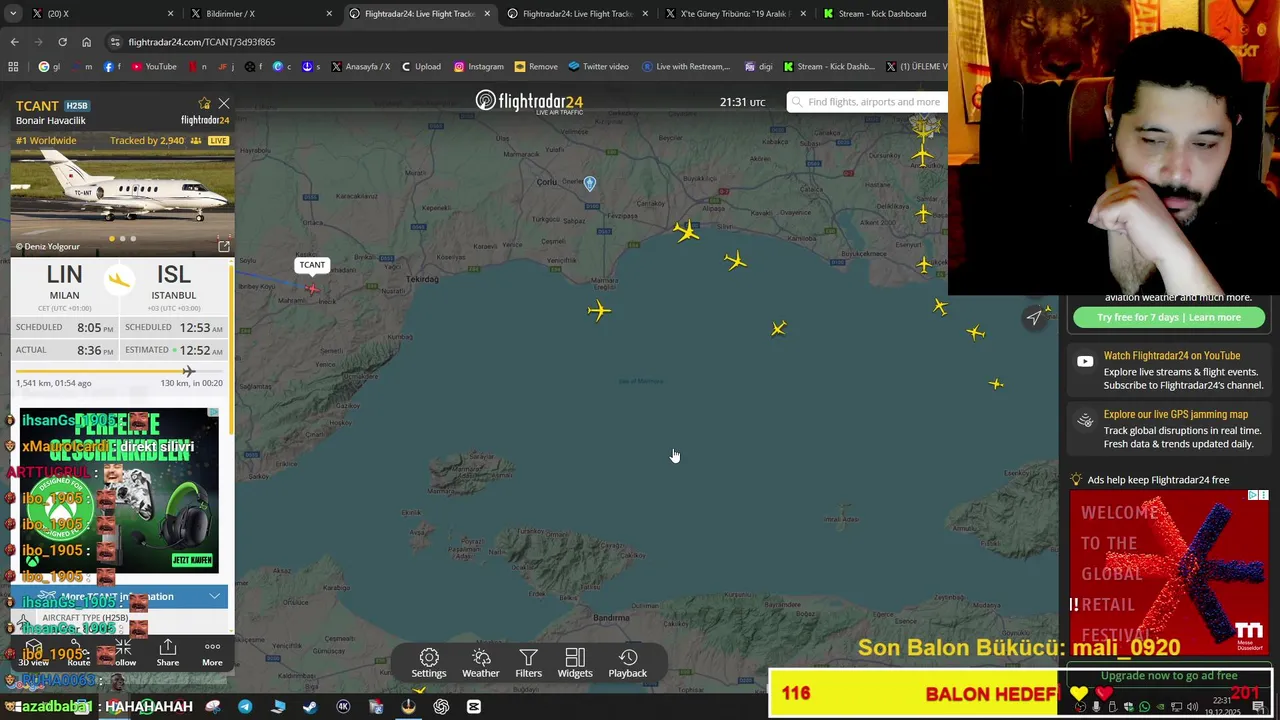
Task: Click Upgrade now to go ad free
Action: click(x=1169, y=676)
